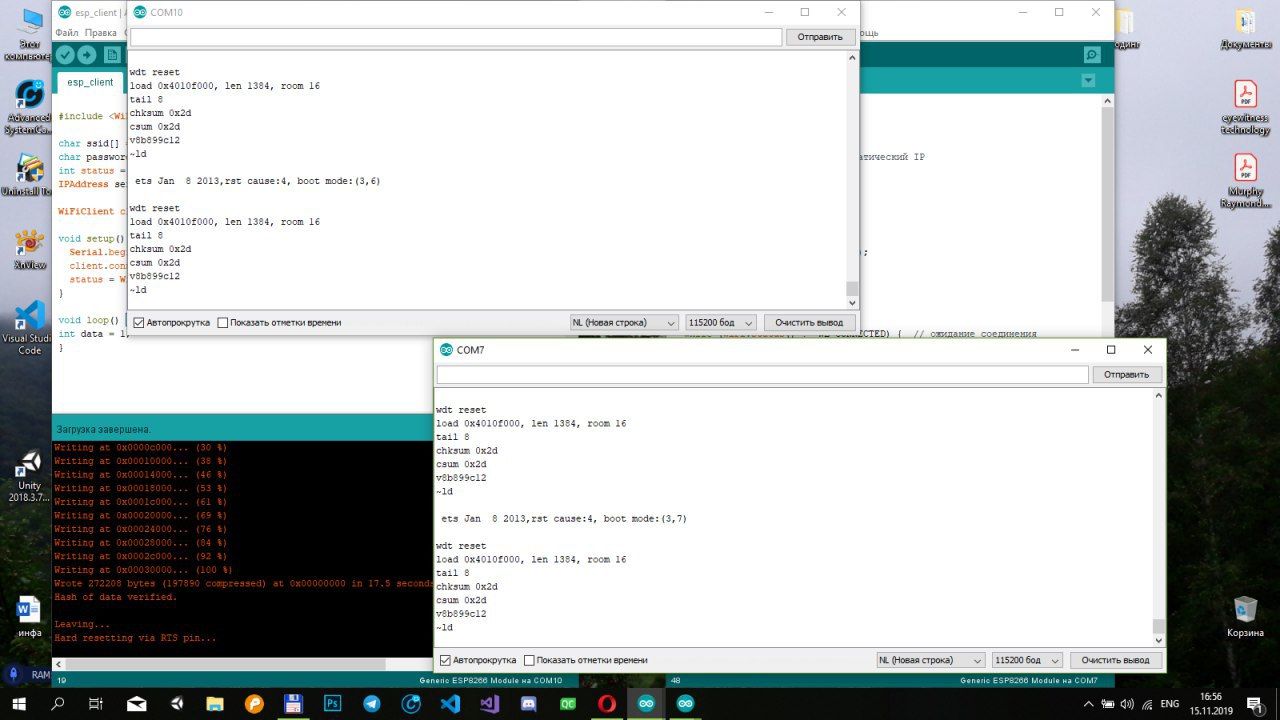Click the COM7 output vertical scrollbar
This screenshot has width=1280, height=720.
(x=1159, y=518)
